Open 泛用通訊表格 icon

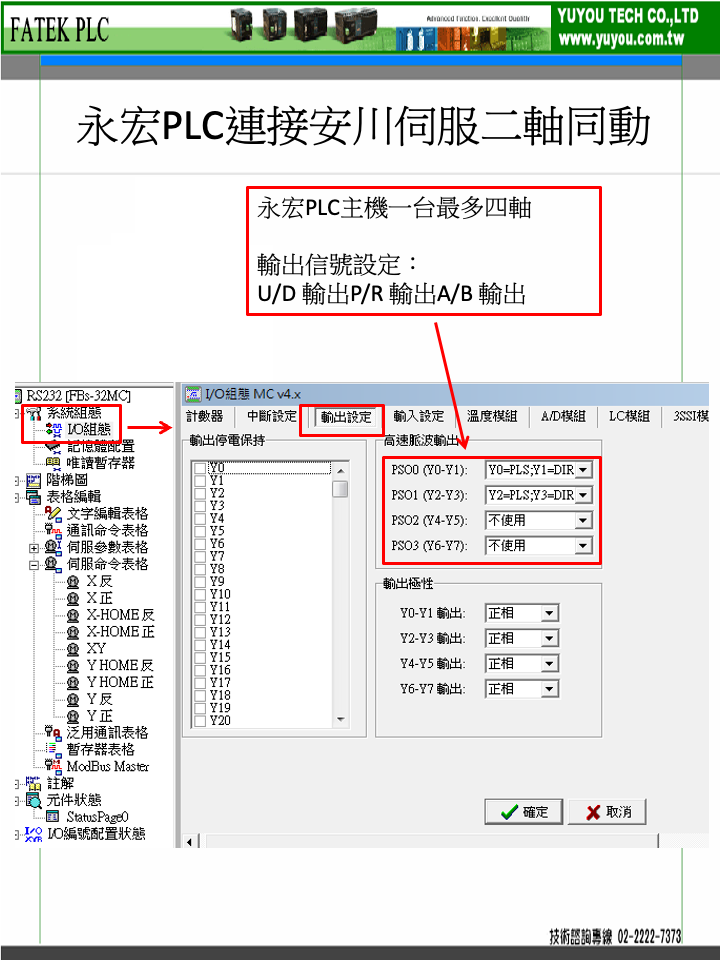pyautogui.click(x=54, y=732)
